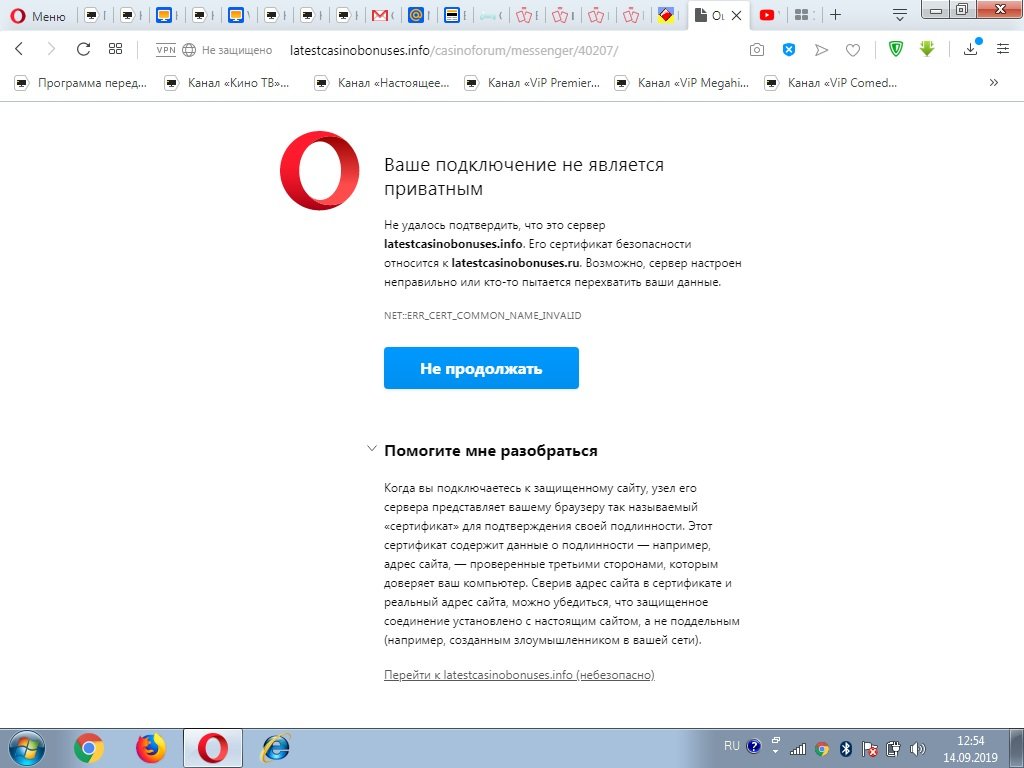Open the downloads icon in the toolbar
Screen dimensions: 1024x768
point(971,50)
